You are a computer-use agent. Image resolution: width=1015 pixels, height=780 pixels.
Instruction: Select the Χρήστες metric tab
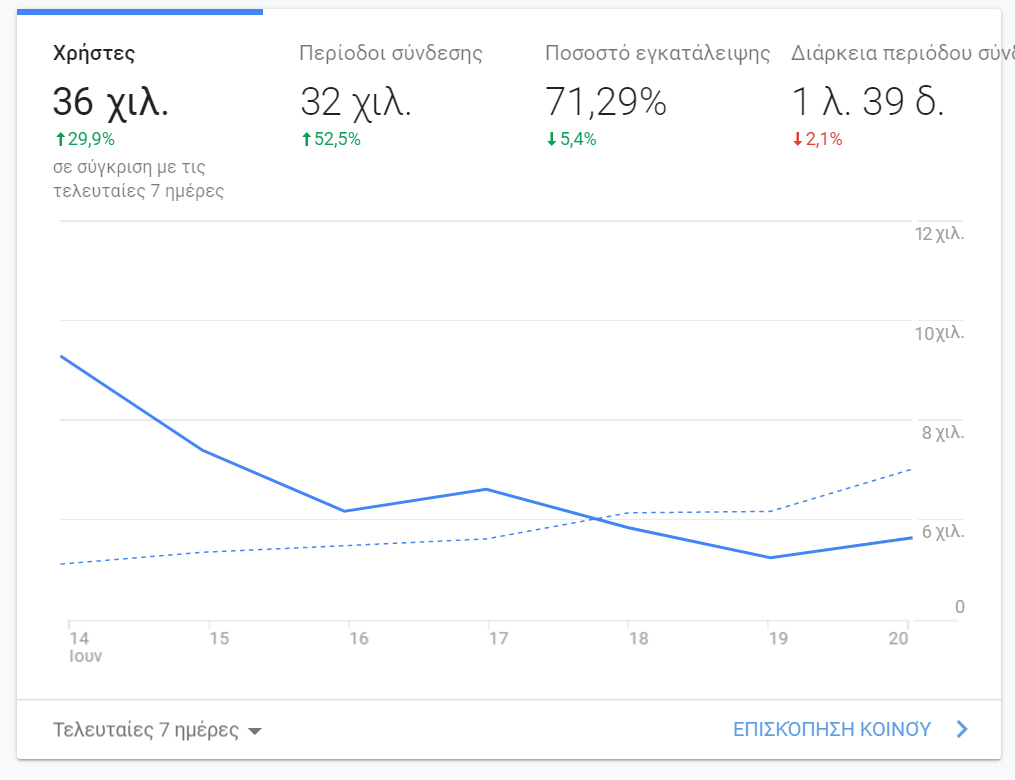click(94, 54)
